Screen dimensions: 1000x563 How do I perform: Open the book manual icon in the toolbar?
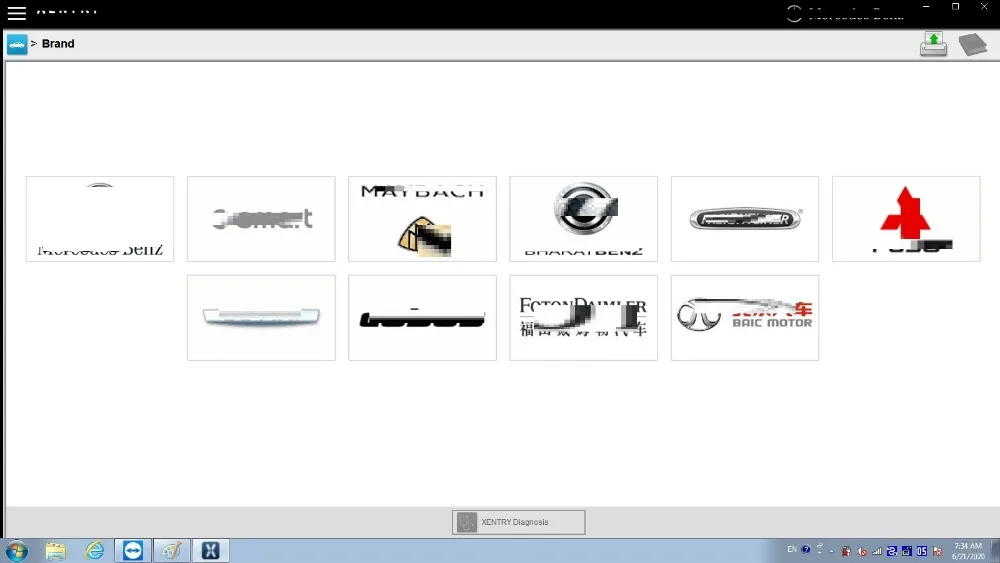tap(973, 45)
